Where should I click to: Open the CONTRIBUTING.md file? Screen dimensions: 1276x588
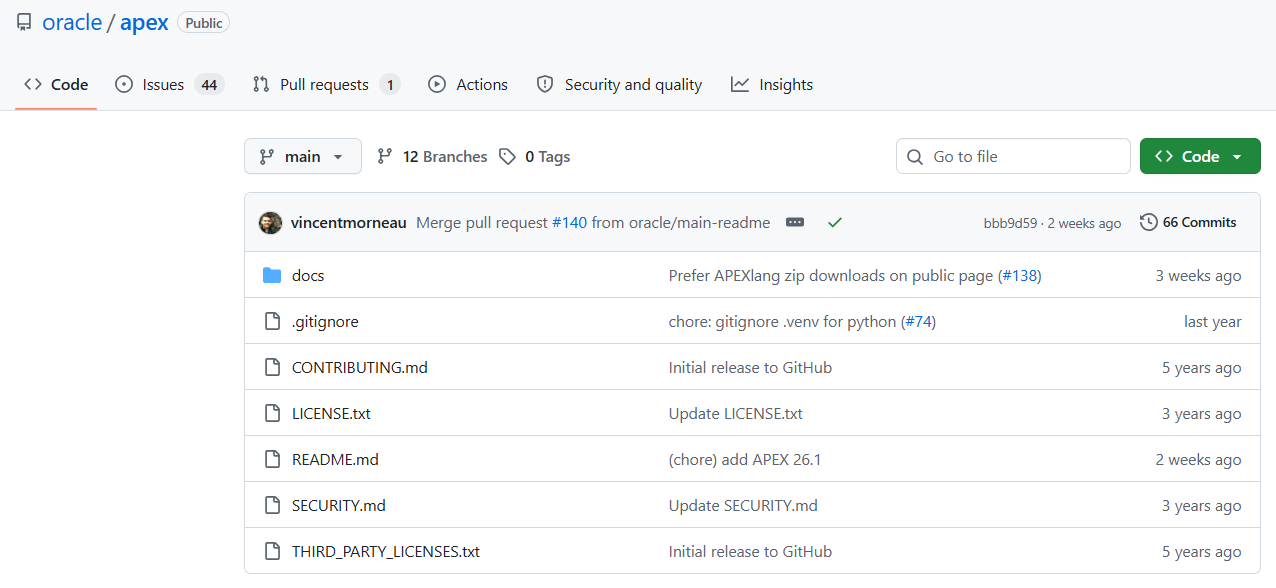tap(360, 367)
